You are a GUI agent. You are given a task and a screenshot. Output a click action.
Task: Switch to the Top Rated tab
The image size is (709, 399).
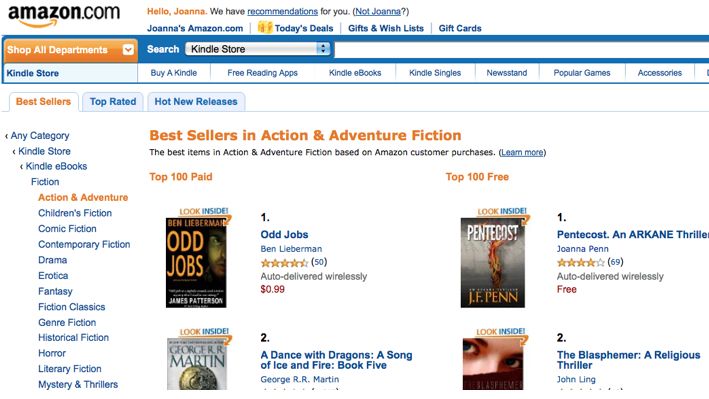113,102
